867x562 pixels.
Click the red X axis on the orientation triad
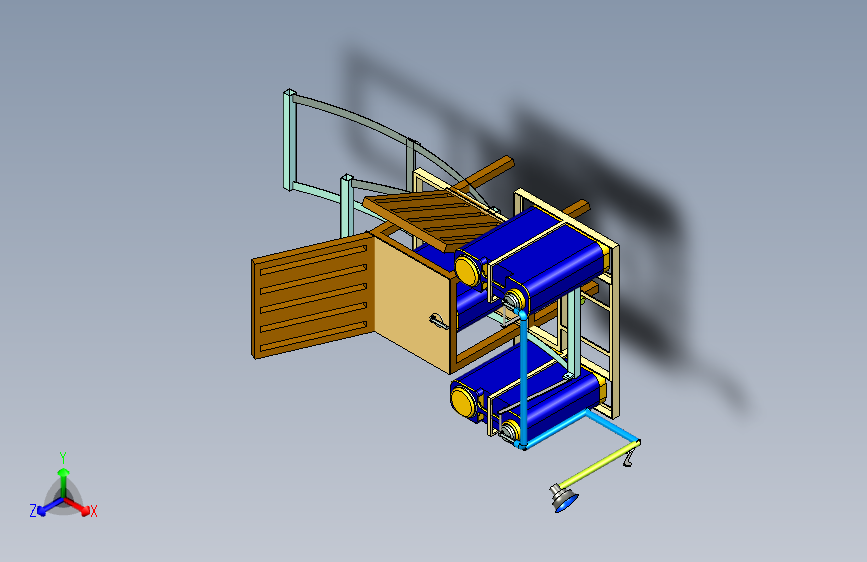click(77, 506)
